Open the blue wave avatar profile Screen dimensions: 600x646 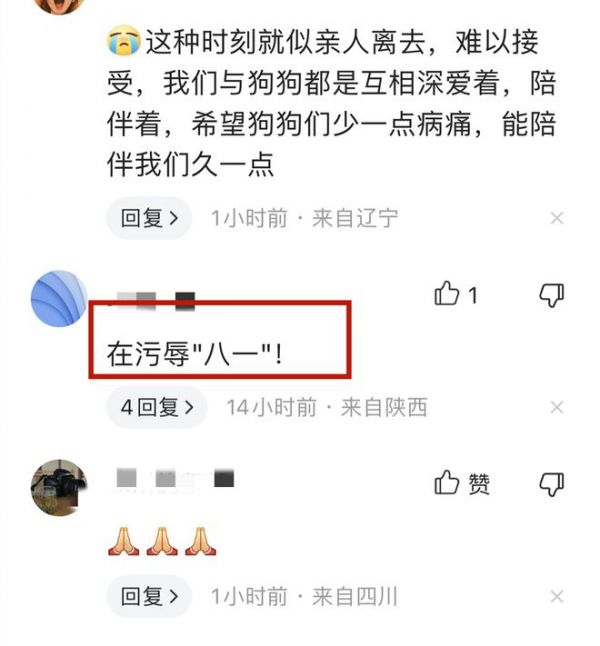(60, 298)
